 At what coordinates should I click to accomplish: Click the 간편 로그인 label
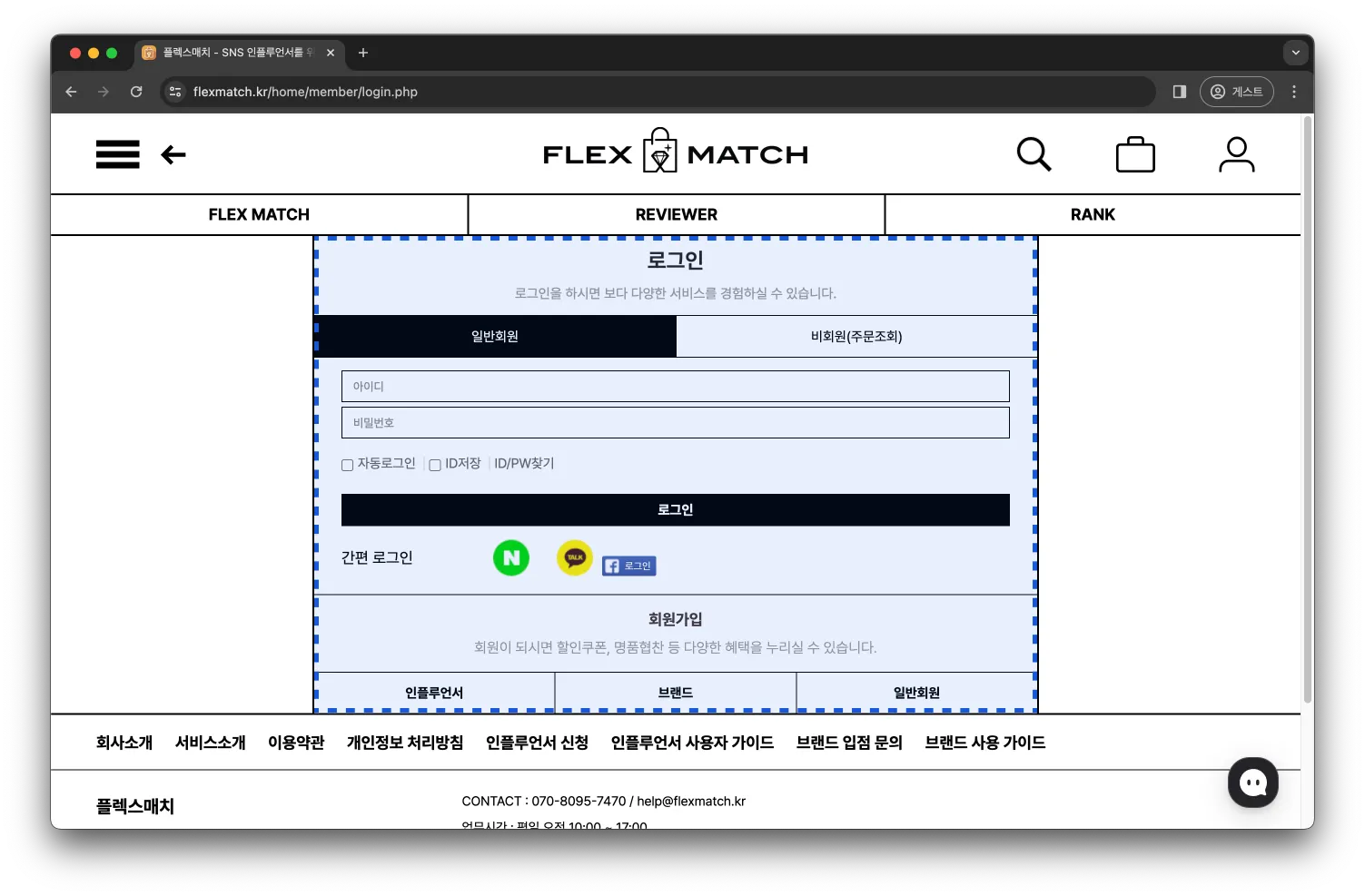pyautogui.click(x=377, y=557)
